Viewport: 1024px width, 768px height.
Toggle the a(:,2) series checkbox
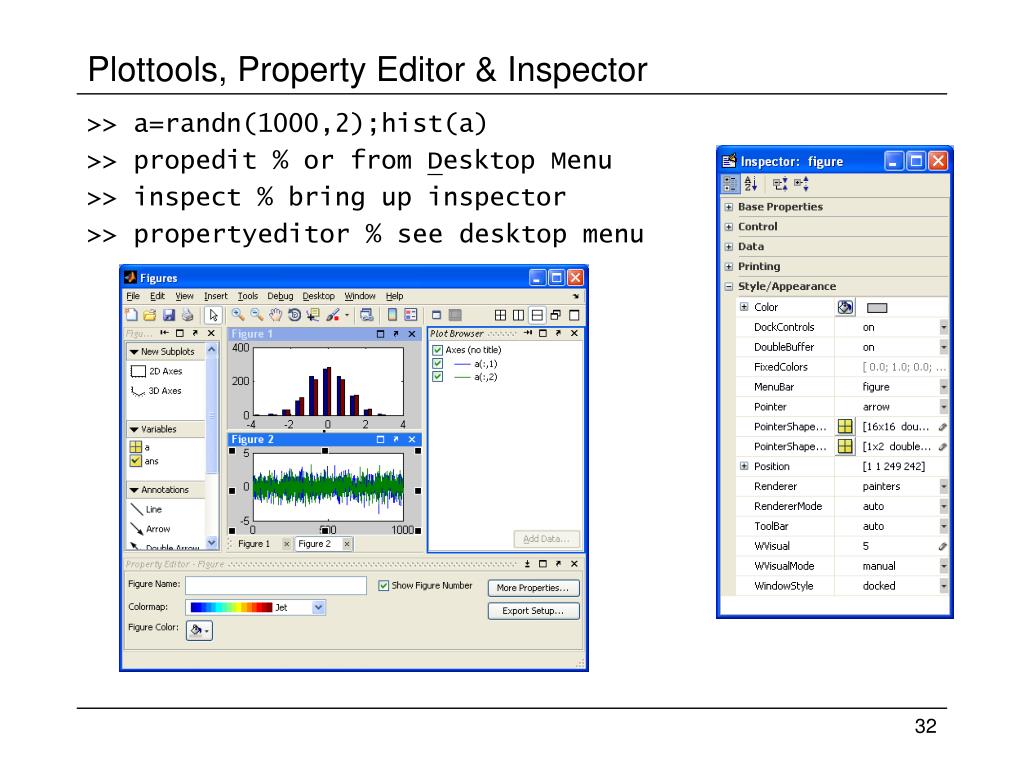click(x=438, y=377)
